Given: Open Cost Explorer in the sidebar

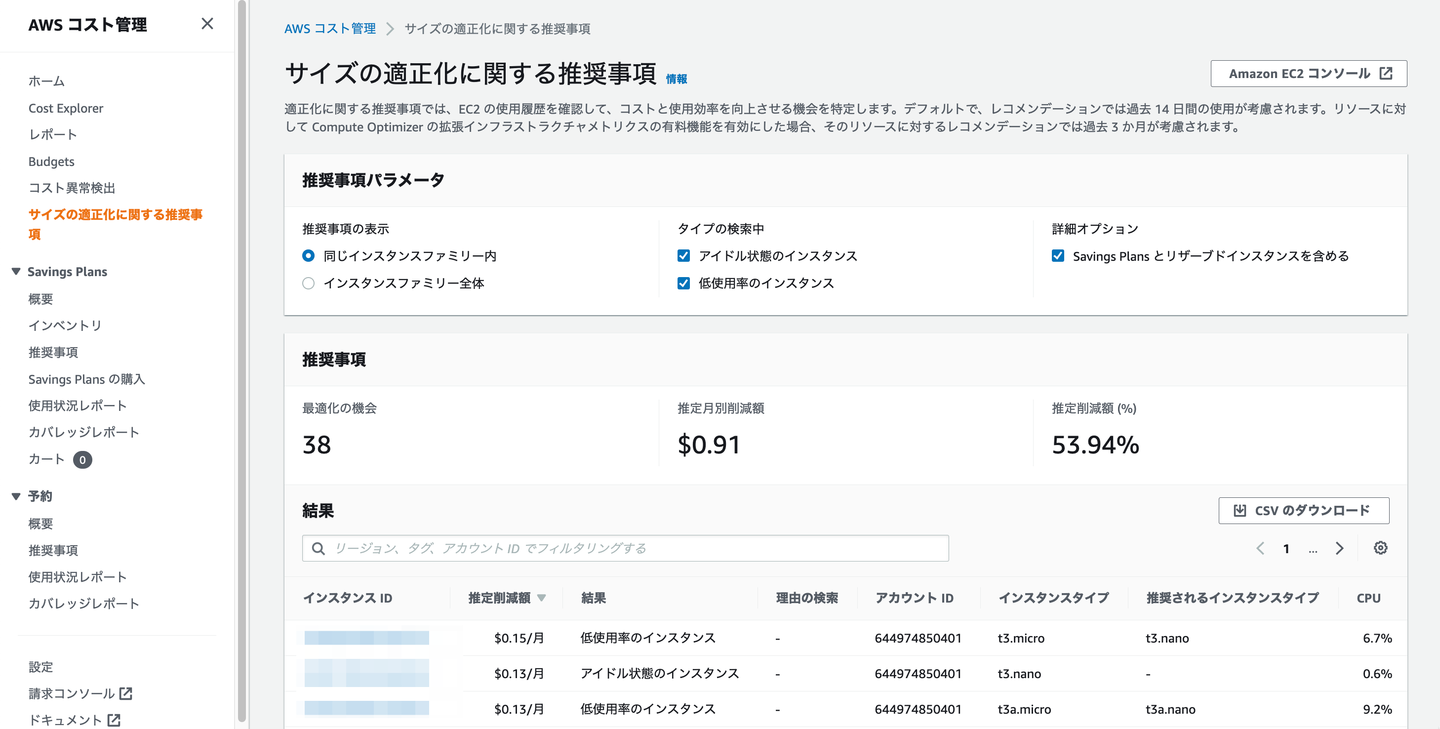Looking at the screenshot, I should click(x=66, y=108).
